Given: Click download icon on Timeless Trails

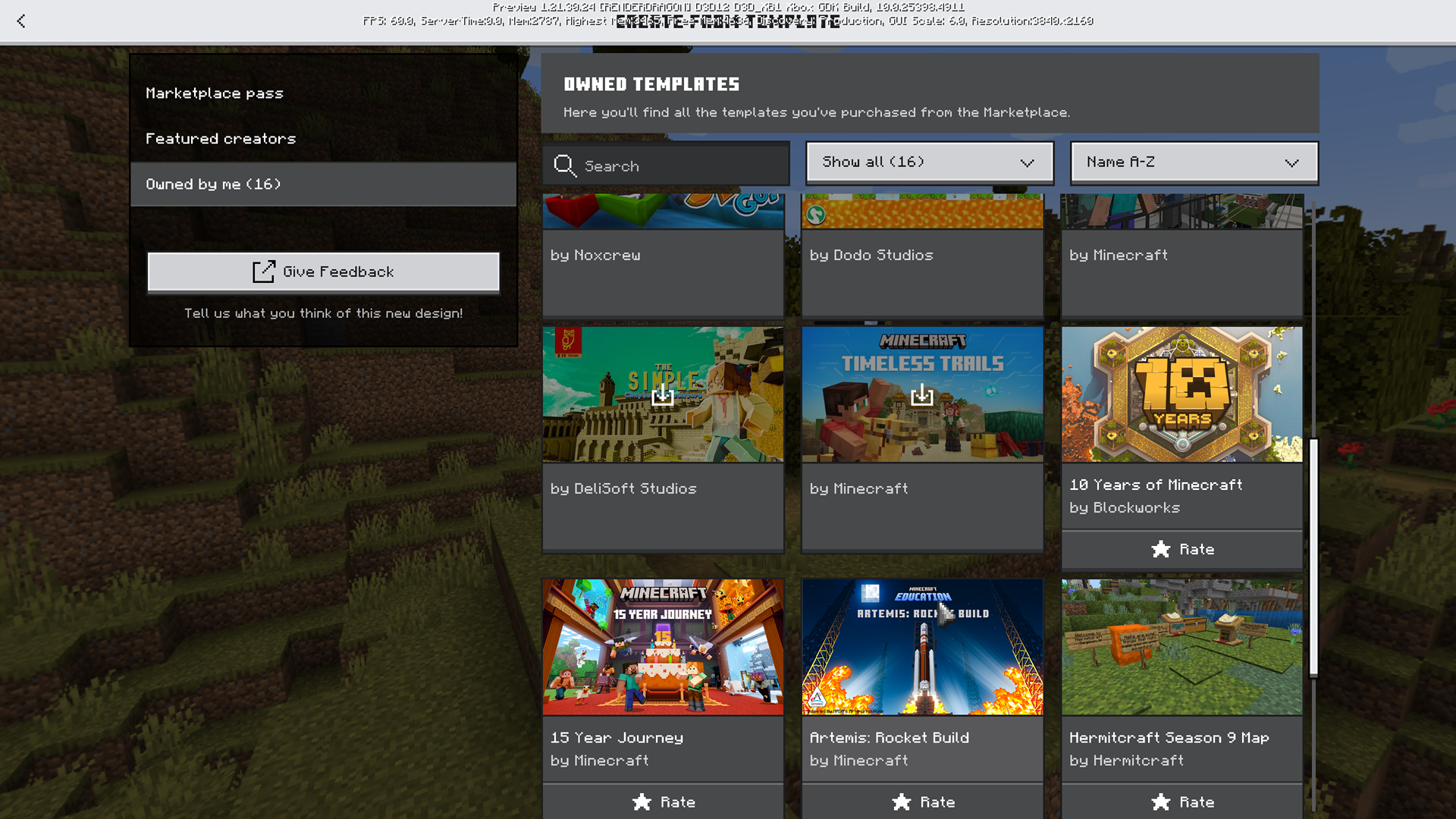Looking at the screenshot, I should tap(922, 394).
